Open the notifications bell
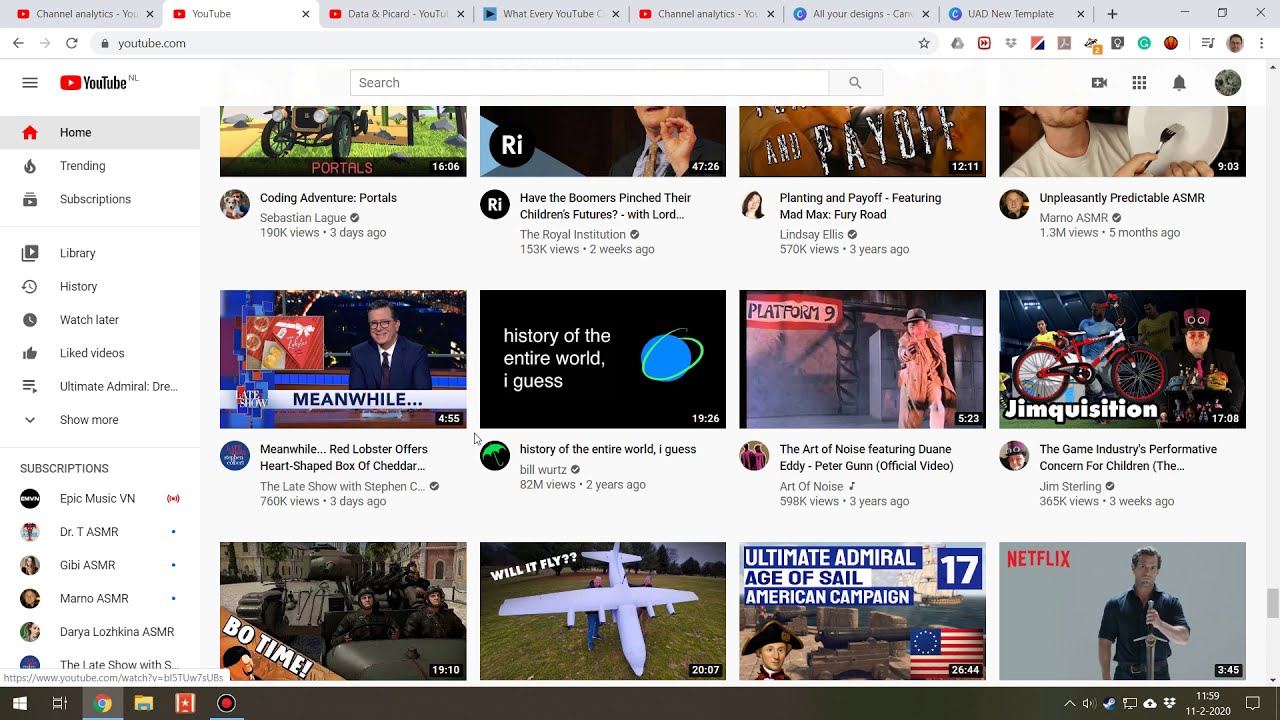The height and width of the screenshot is (720, 1280). pyautogui.click(x=1179, y=83)
